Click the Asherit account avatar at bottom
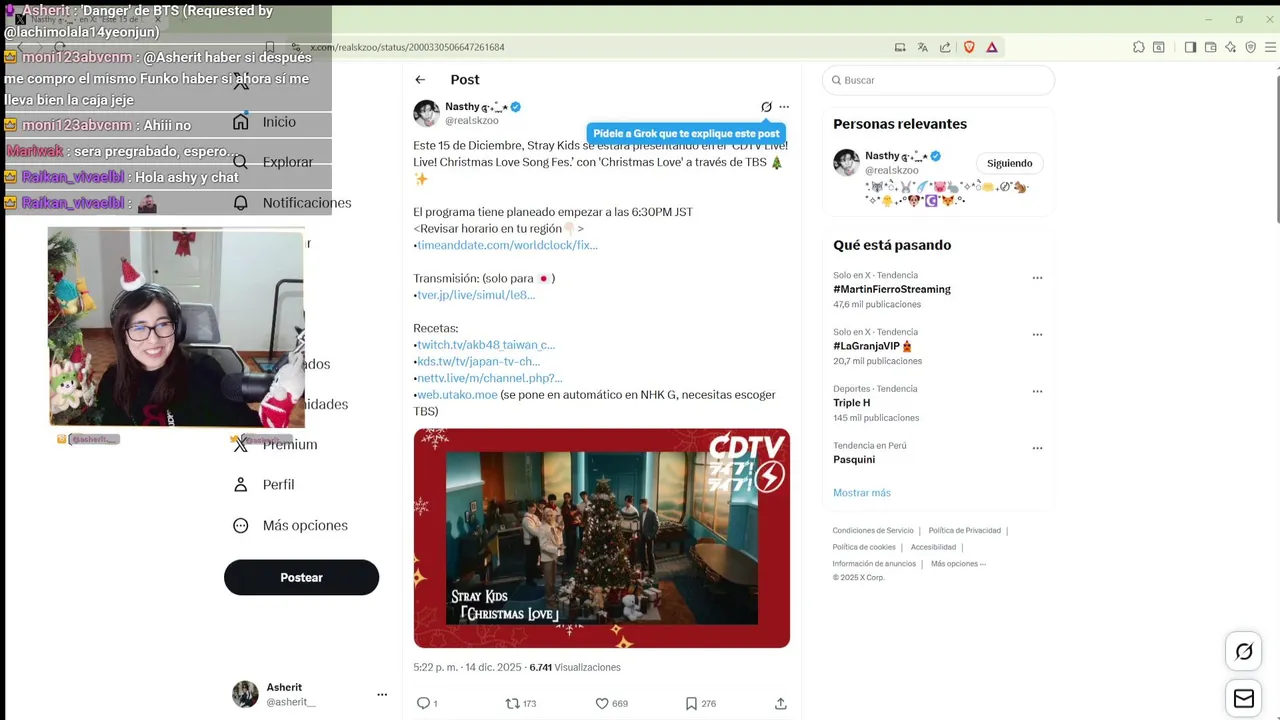1280x720 pixels. pyautogui.click(x=245, y=694)
